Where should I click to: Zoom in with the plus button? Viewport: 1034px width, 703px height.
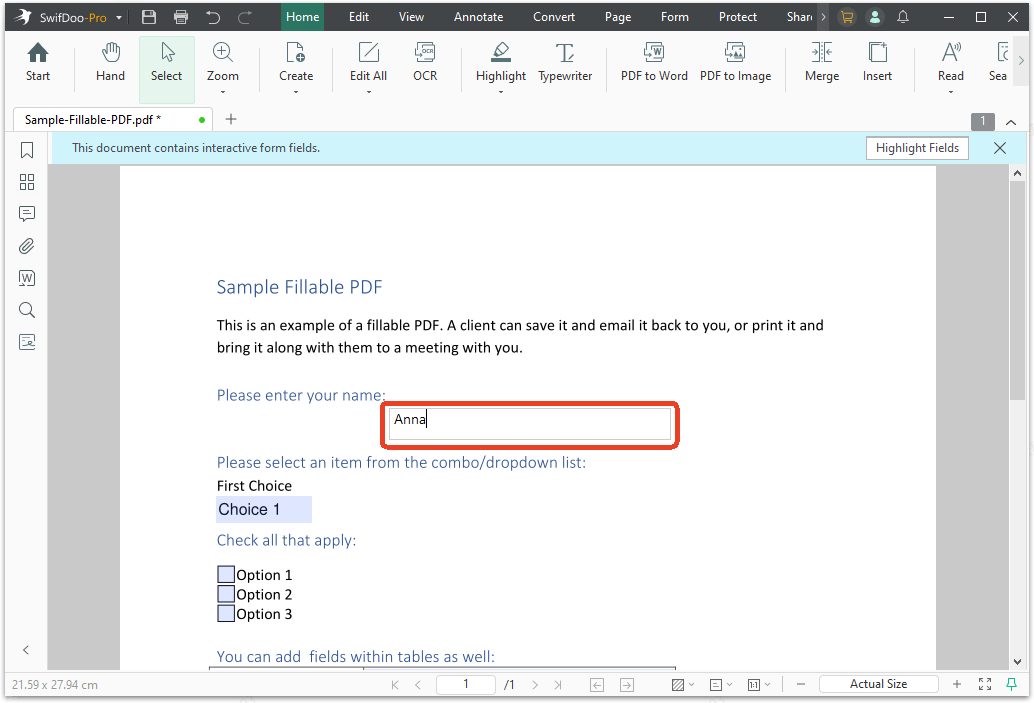957,685
